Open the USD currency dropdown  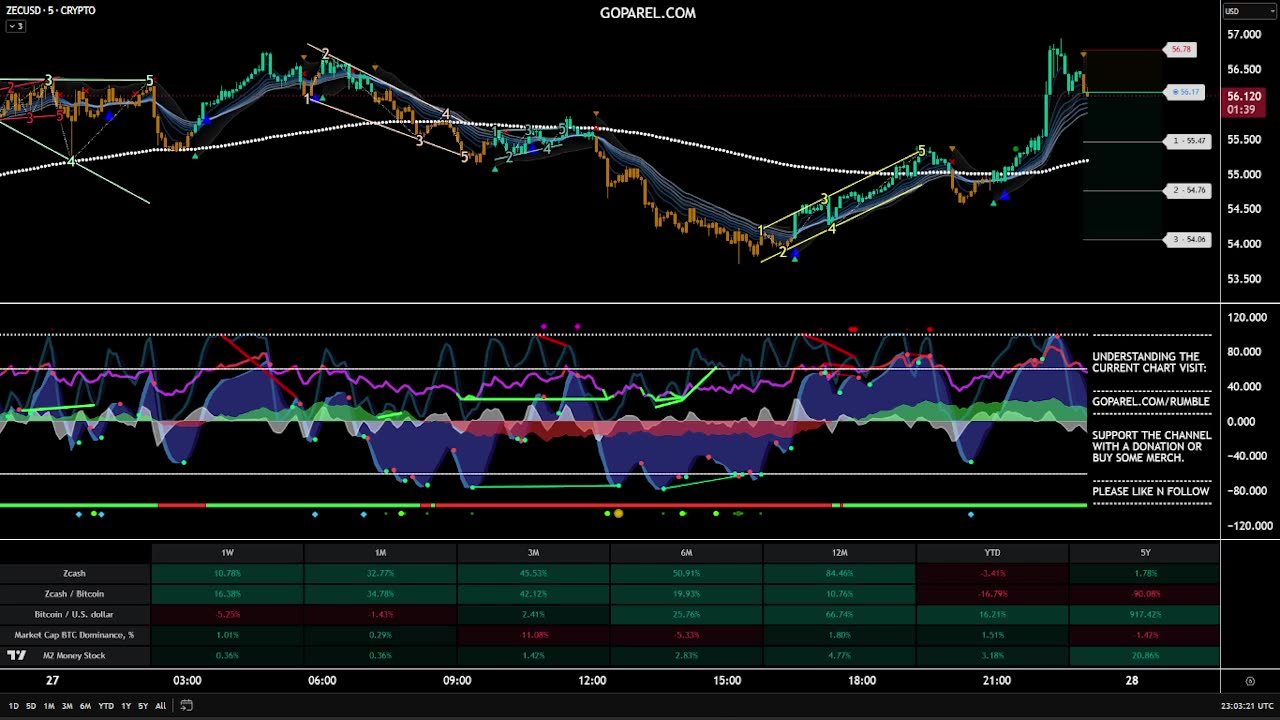[x=1250, y=11]
